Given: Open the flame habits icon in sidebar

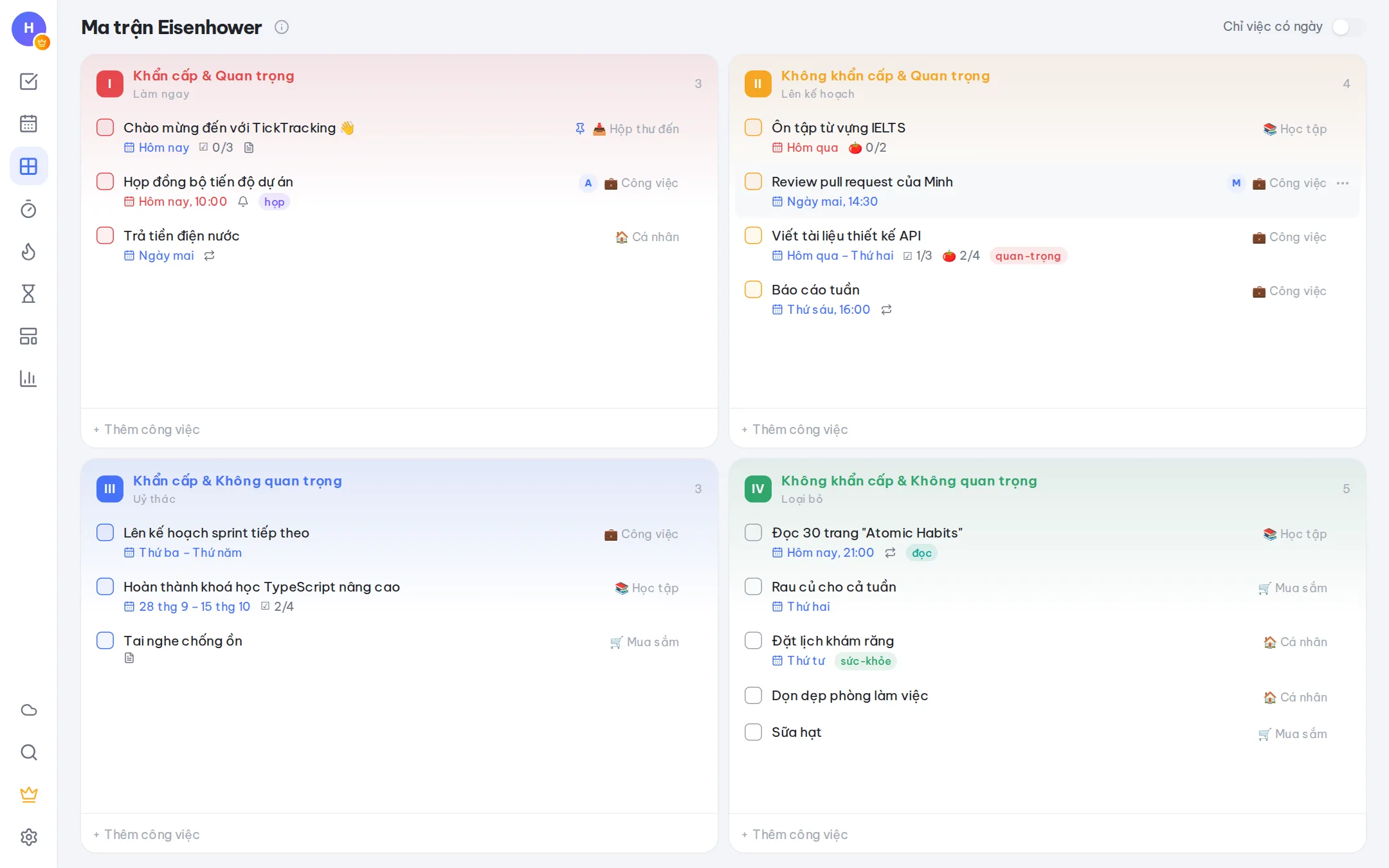Looking at the screenshot, I should tap(28, 251).
